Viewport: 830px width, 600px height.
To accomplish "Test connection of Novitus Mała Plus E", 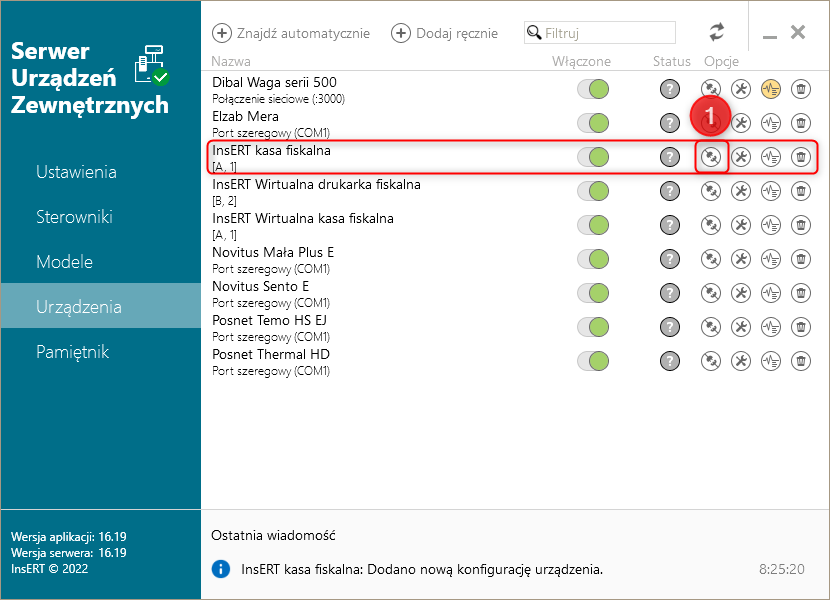I will click(x=711, y=259).
